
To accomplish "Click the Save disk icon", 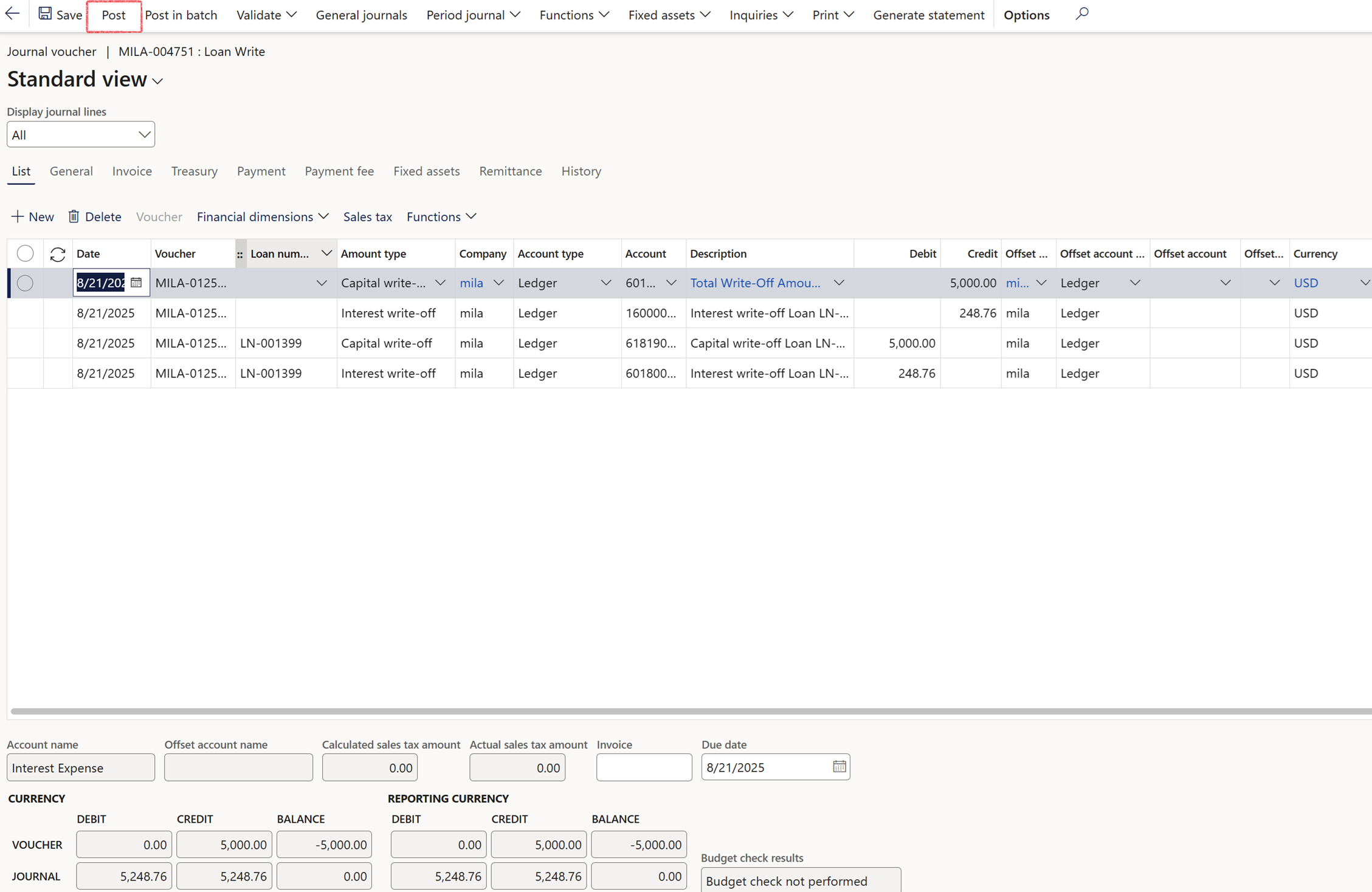I will tap(45, 14).
